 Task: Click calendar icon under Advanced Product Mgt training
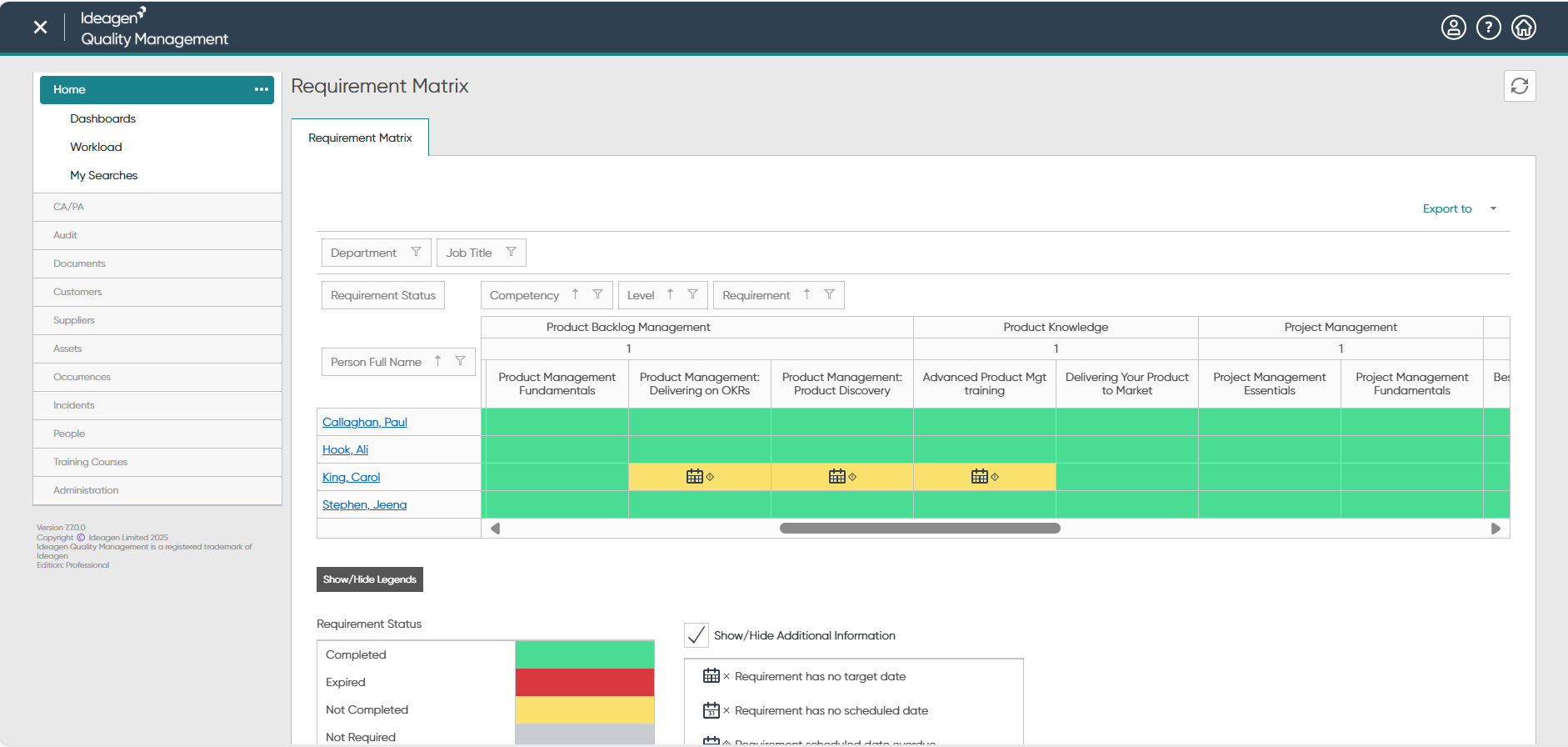[x=979, y=477]
